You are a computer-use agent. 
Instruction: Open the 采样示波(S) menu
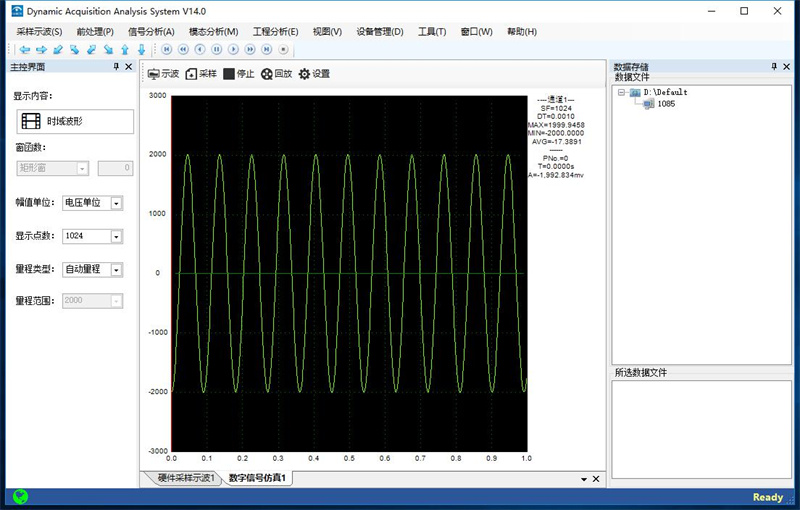39,32
